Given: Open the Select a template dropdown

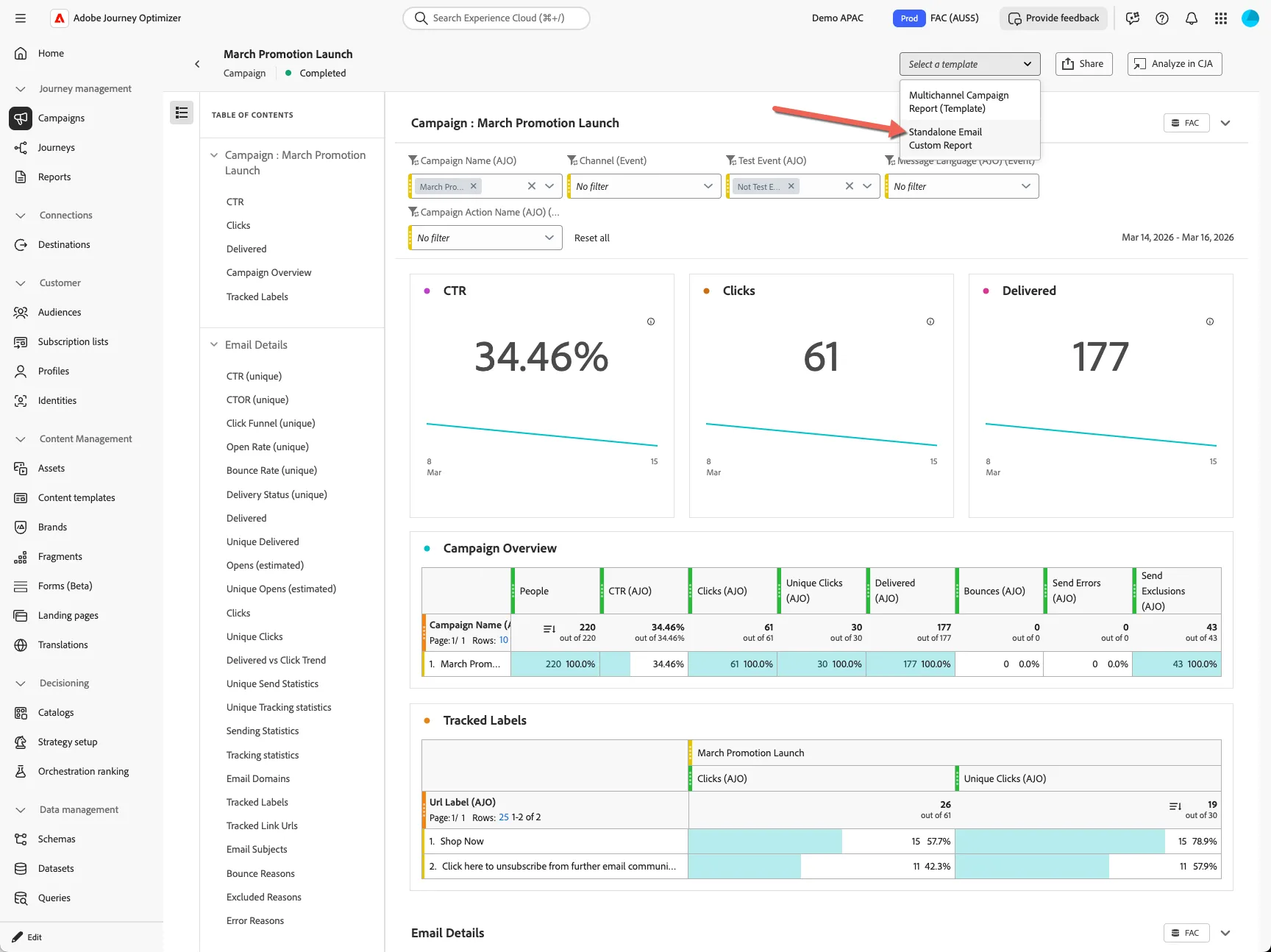Looking at the screenshot, I should [969, 64].
